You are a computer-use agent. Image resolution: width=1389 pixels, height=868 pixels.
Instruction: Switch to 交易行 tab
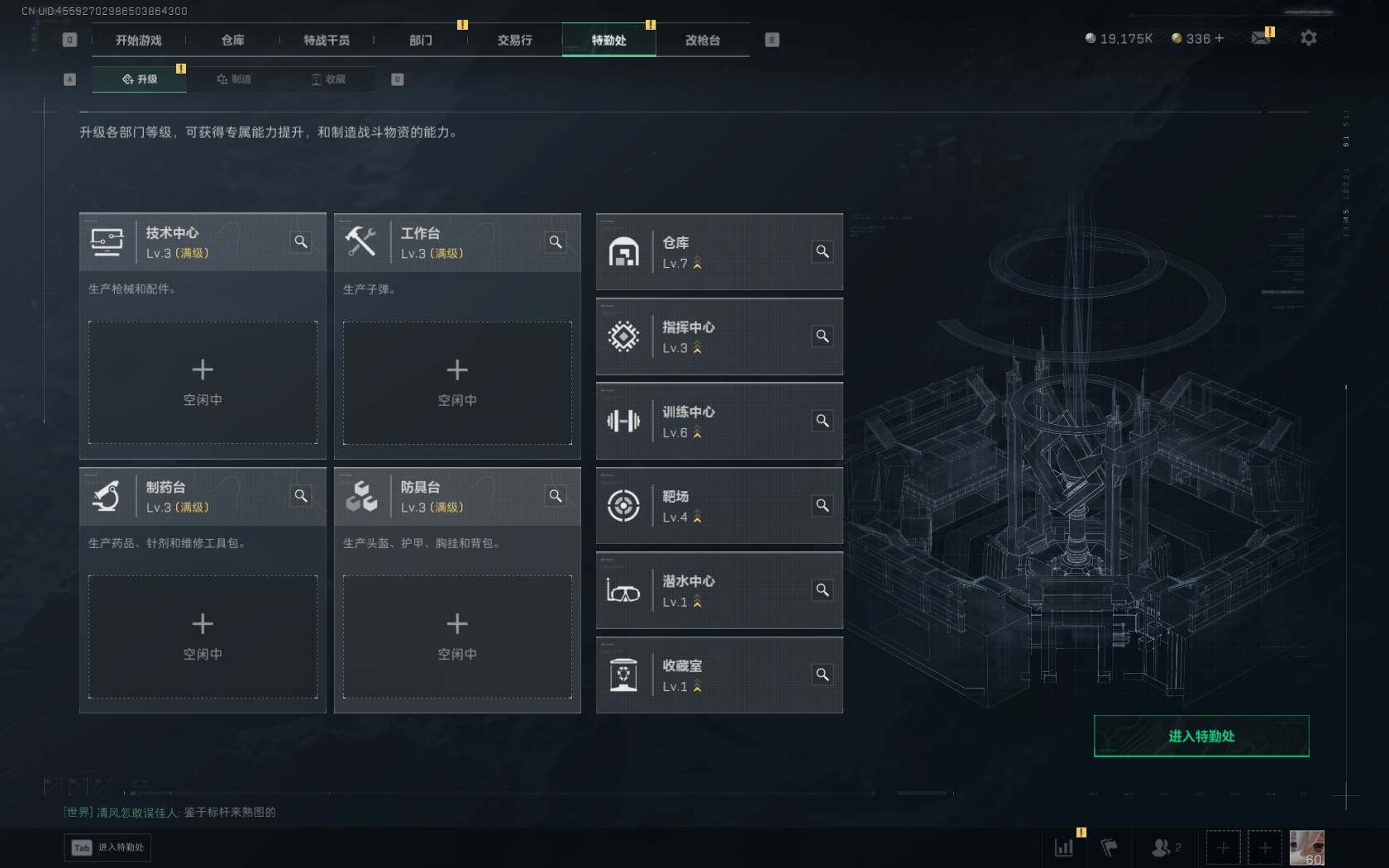[514, 40]
